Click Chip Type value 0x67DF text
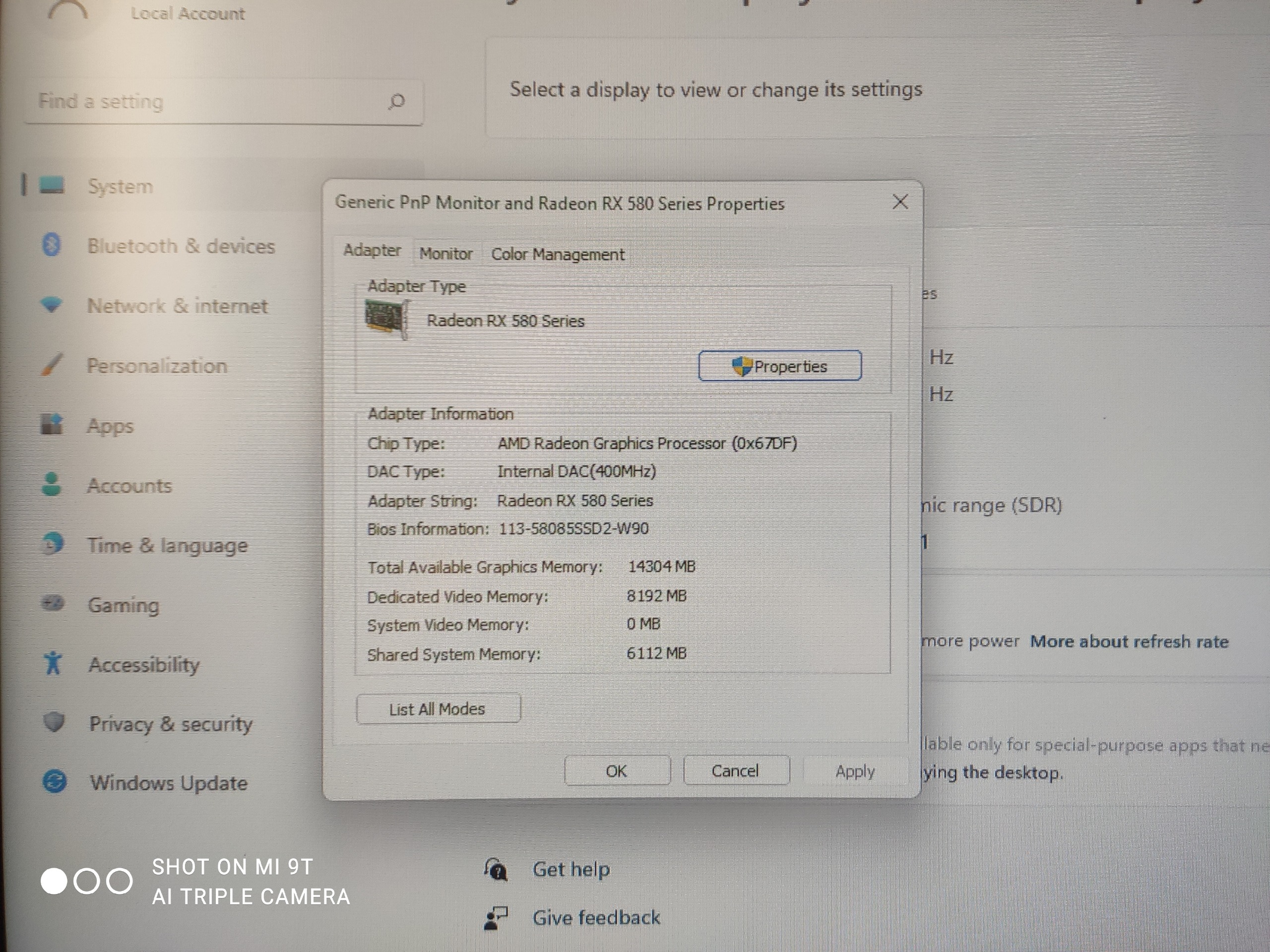 tap(647, 443)
